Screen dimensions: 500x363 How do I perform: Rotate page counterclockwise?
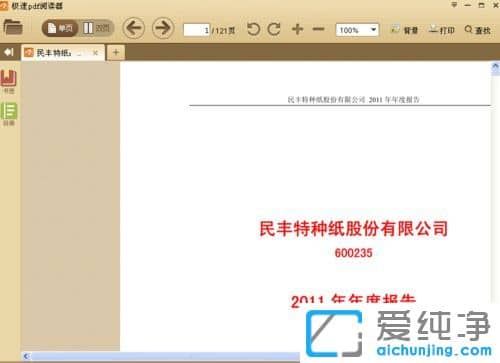coord(253,29)
